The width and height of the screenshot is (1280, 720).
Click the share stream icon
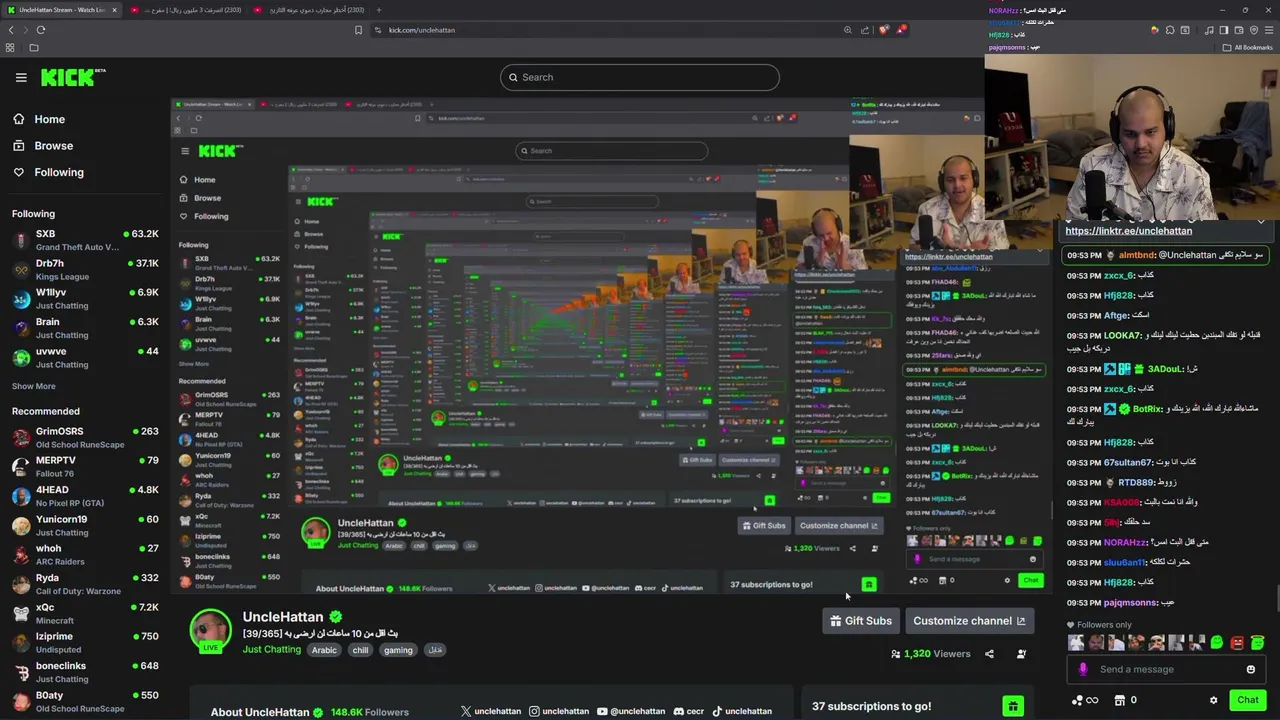[989, 654]
